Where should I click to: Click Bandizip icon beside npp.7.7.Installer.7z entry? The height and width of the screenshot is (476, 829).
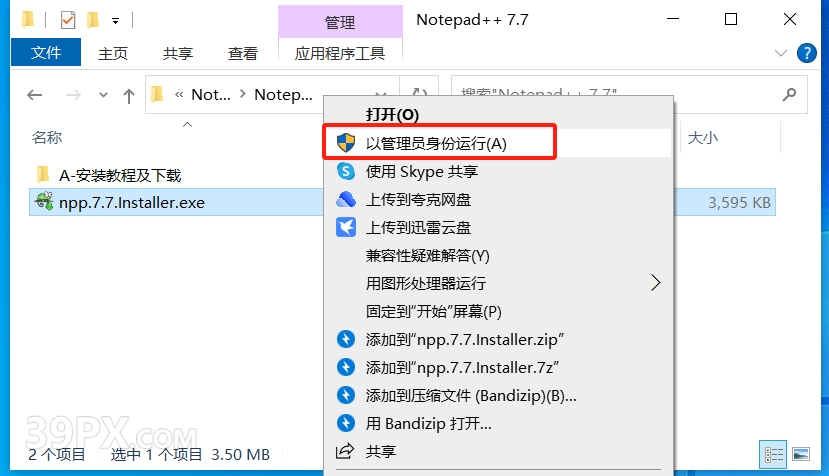[x=346, y=367]
